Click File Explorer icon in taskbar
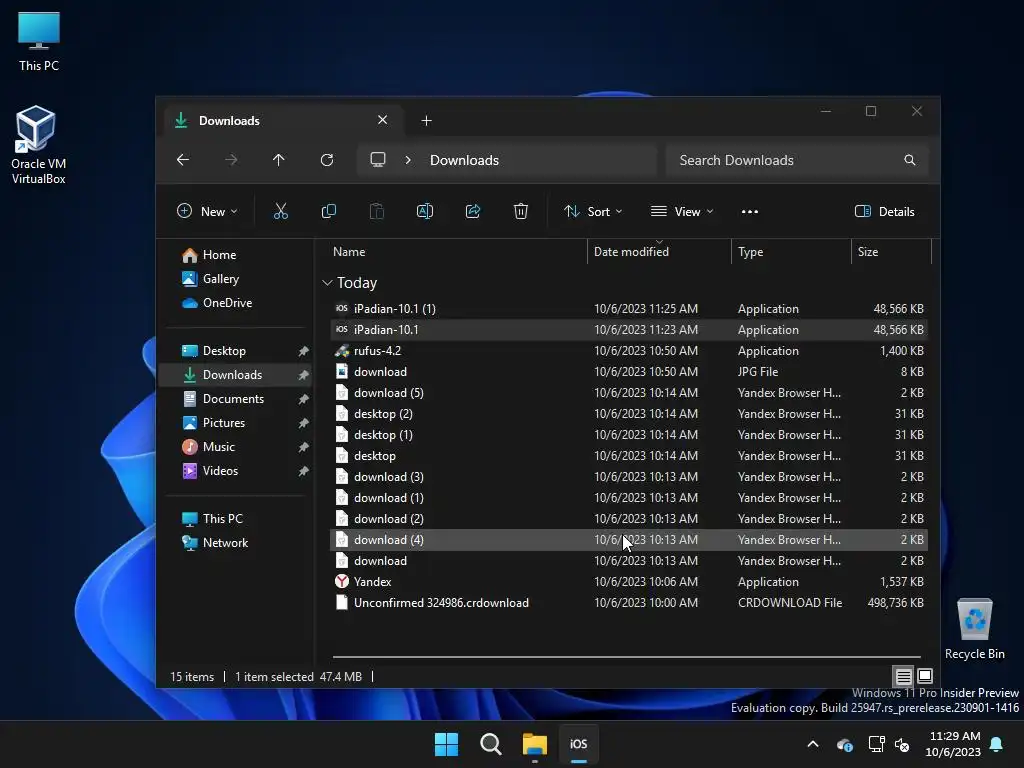1024x768 pixels. (x=535, y=744)
